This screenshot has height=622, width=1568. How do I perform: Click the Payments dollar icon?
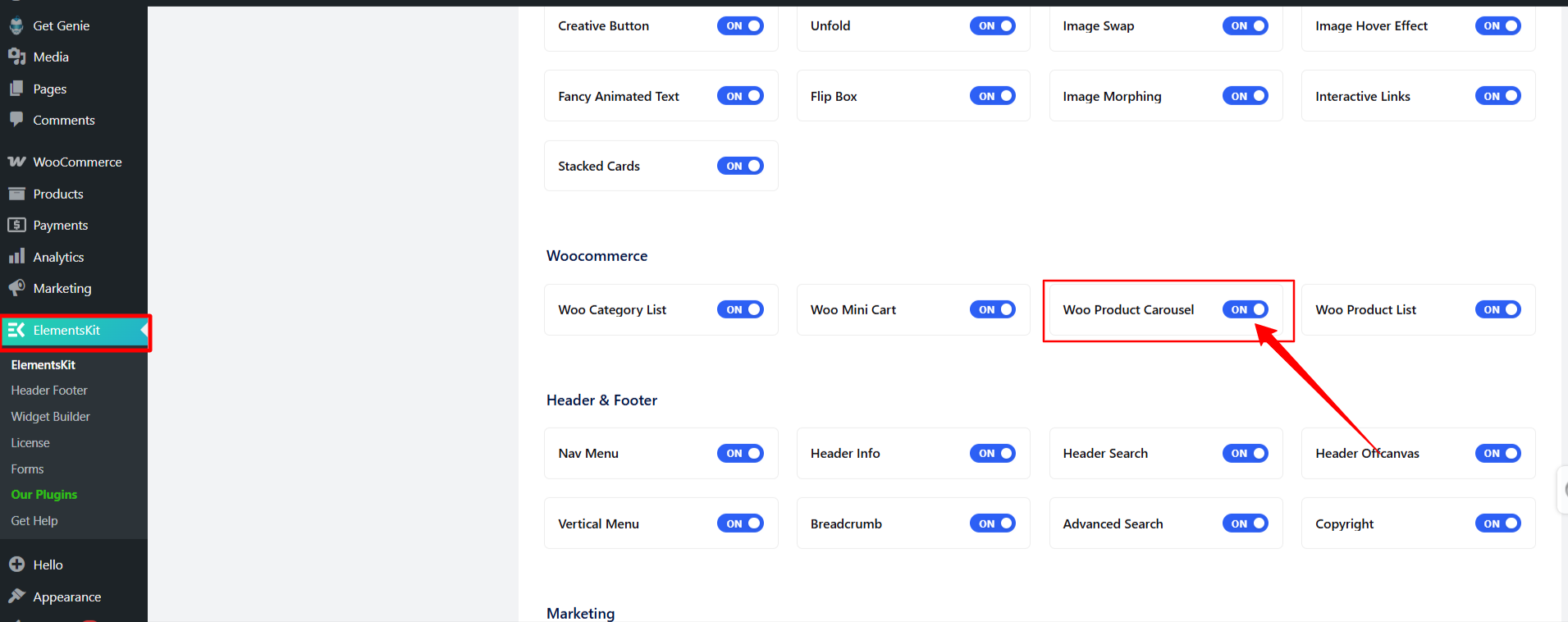16,225
